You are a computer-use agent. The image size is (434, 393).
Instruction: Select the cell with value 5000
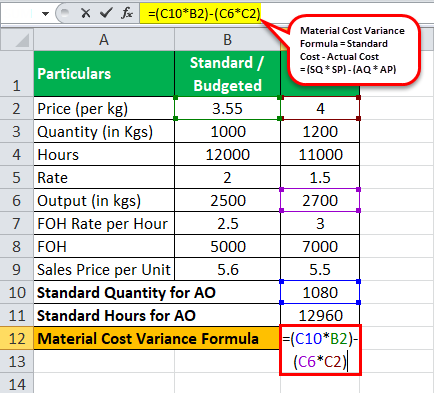pyautogui.click(x=227, y=247)
